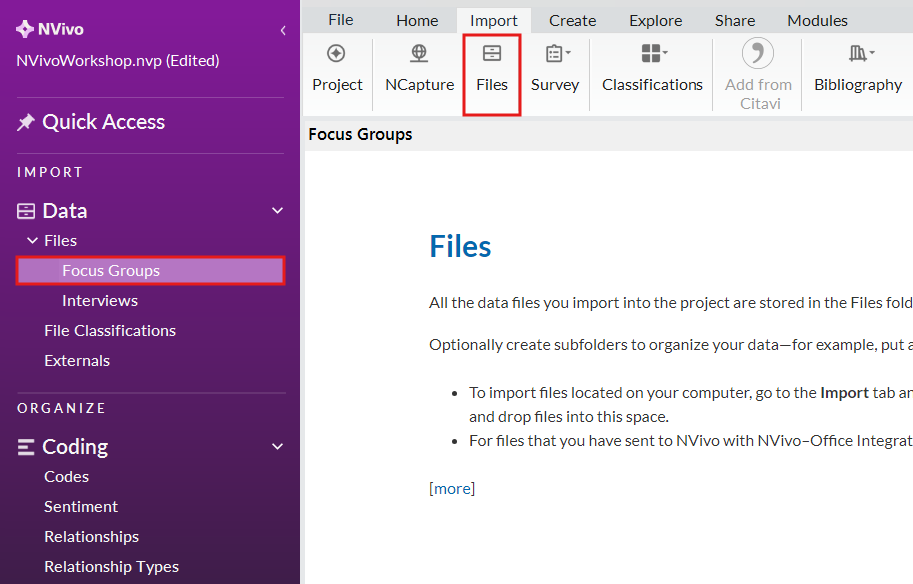Image resolution: width=913 pixels, height=584 pixels.
Task: Select the Interviews folder
Action: pos(100,301)
